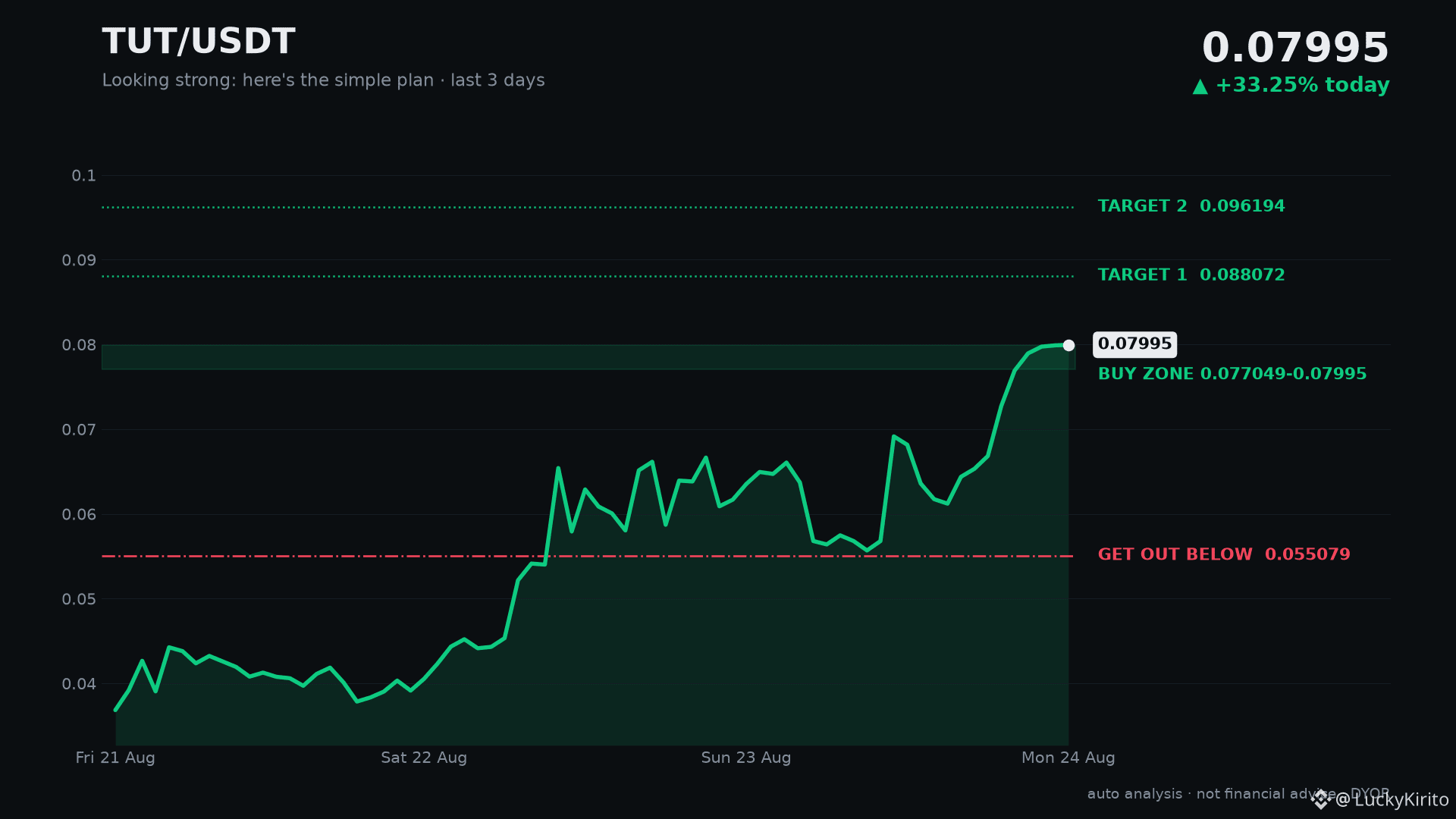Click the red dash-dot stop-loss line

tap(588, 557)
